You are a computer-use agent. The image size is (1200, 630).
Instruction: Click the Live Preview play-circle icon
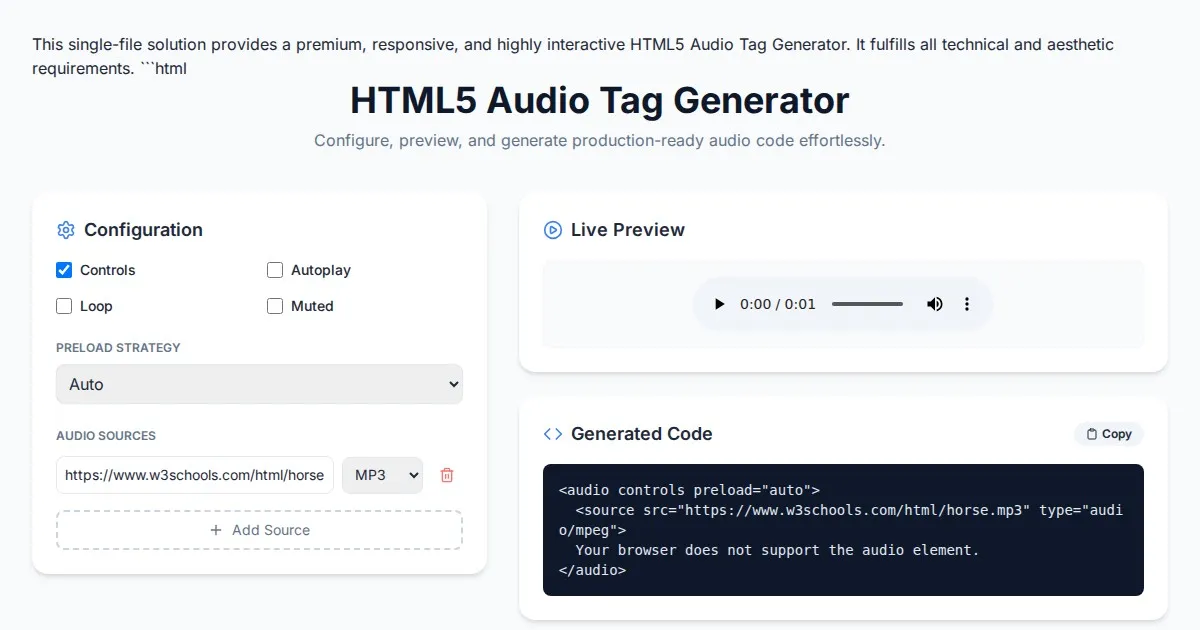[x=552, y=230]
